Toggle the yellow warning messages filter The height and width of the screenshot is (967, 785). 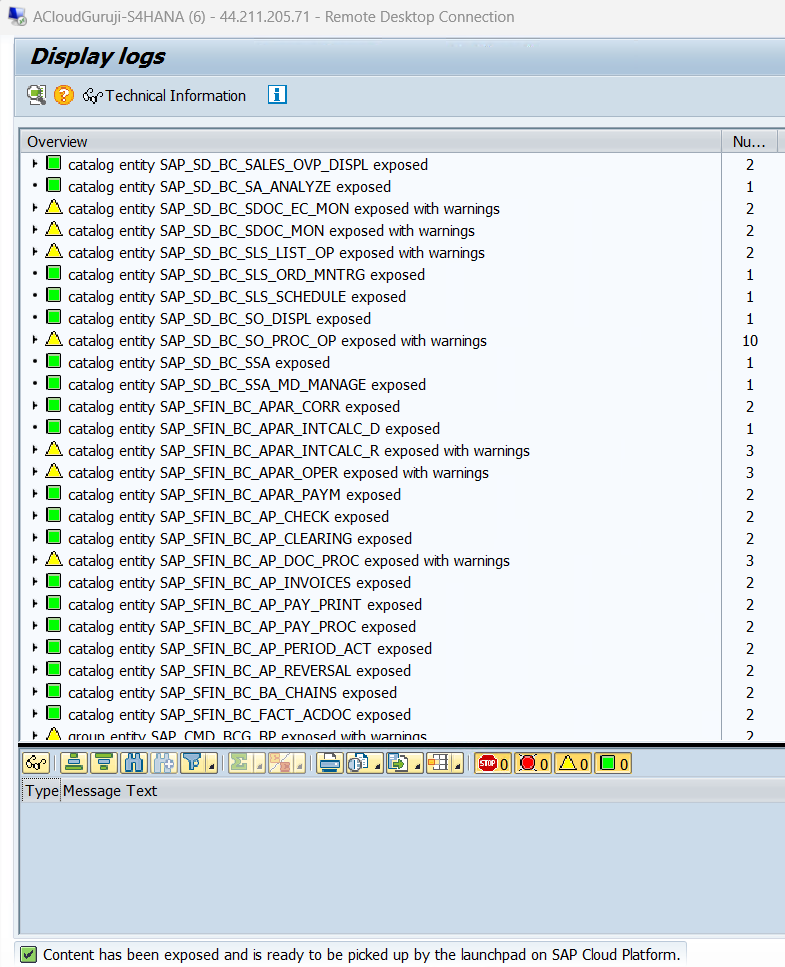572,764
